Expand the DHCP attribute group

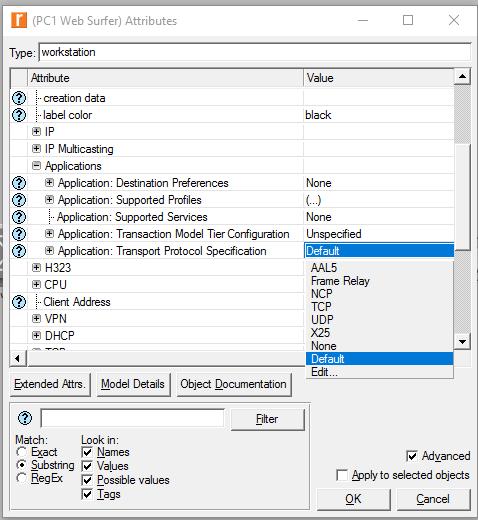pyautogui.click(x=36, y=335)
